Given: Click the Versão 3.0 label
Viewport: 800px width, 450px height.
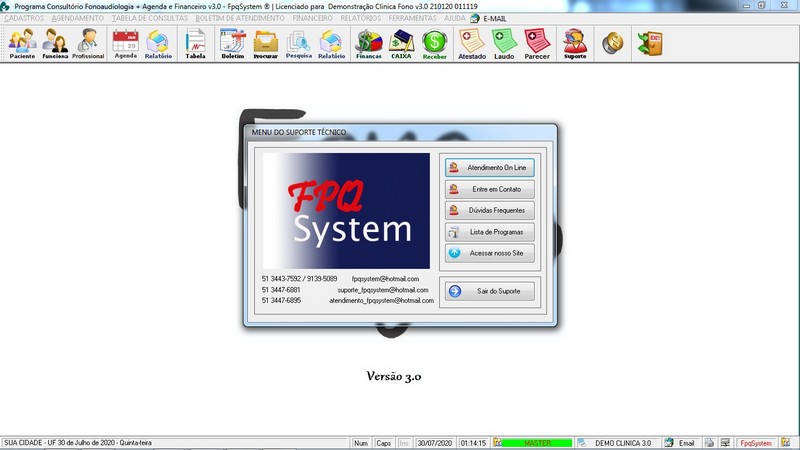Looking at the screenshot, I should point(394,377).
